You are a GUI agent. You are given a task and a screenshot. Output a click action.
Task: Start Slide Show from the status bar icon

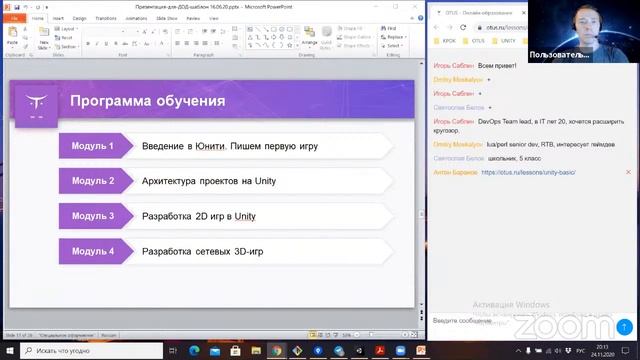point(336,335)
